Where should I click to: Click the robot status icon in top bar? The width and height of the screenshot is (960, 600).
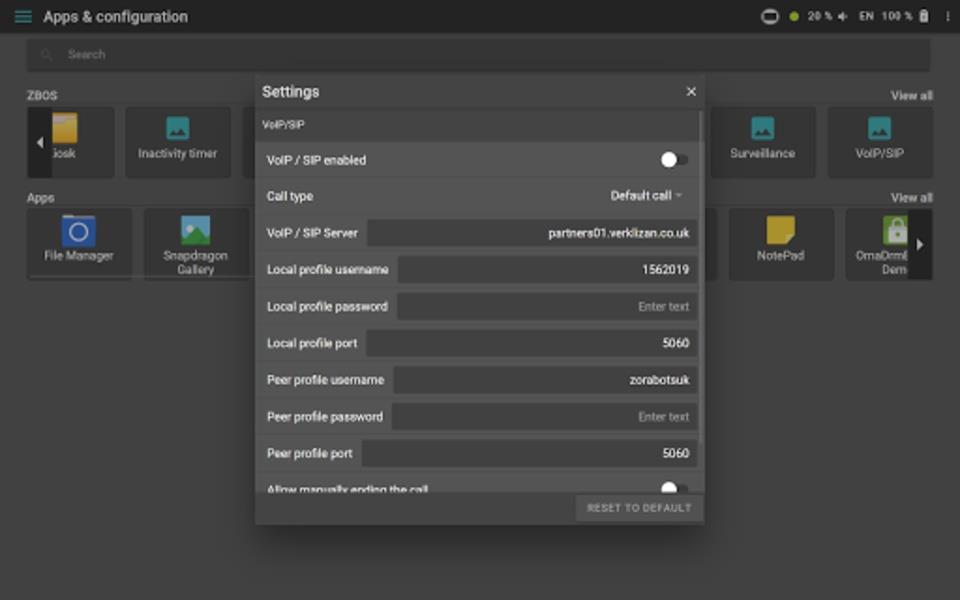[x=770, y=17]
